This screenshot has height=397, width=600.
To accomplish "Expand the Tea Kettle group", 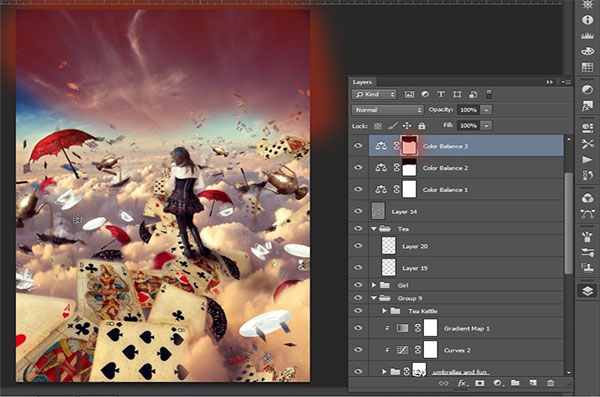I will [x=384, y=311].
